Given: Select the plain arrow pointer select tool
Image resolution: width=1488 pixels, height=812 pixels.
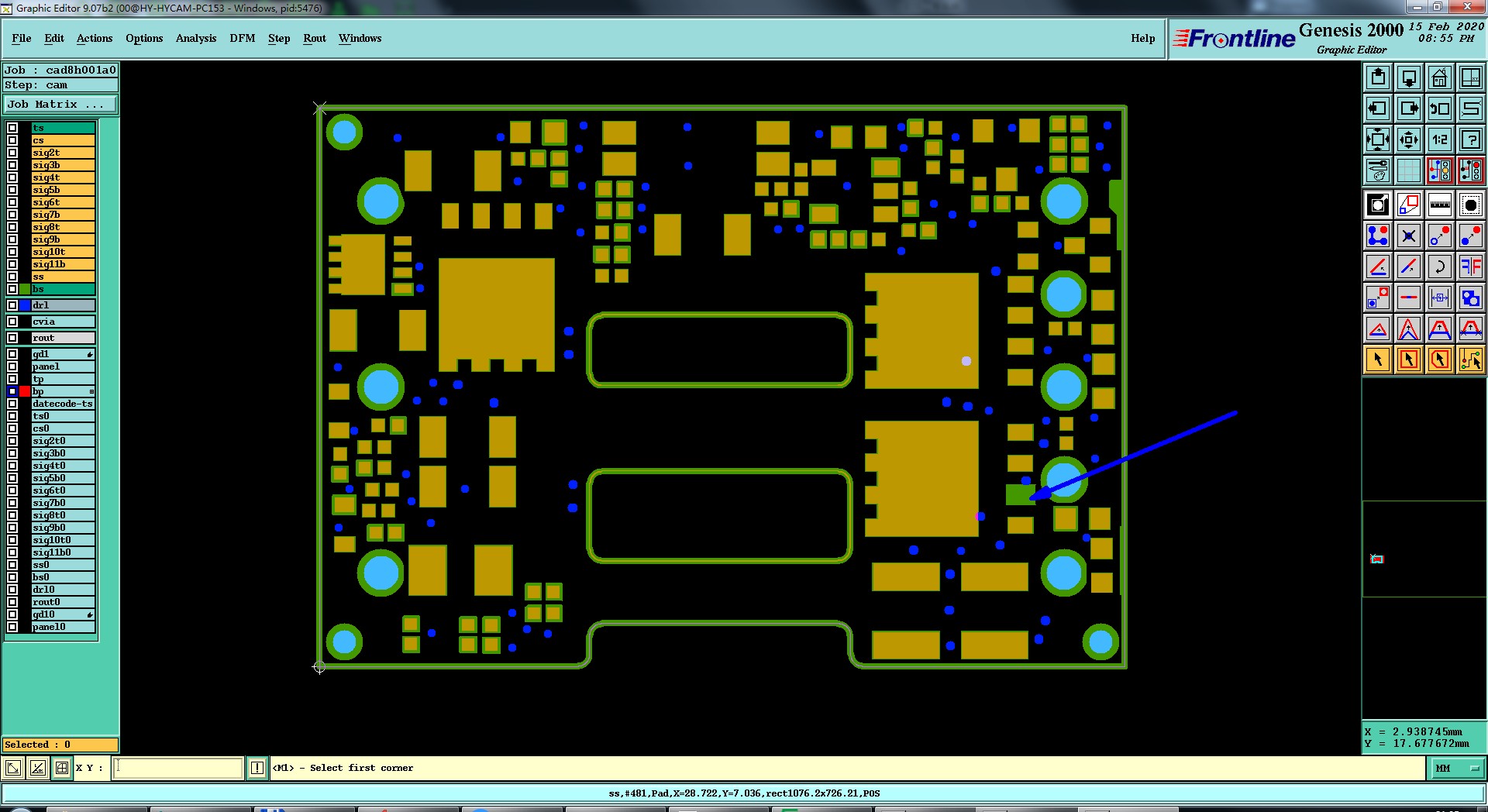Looking at the screenshot, I should tap(1378, 360).
